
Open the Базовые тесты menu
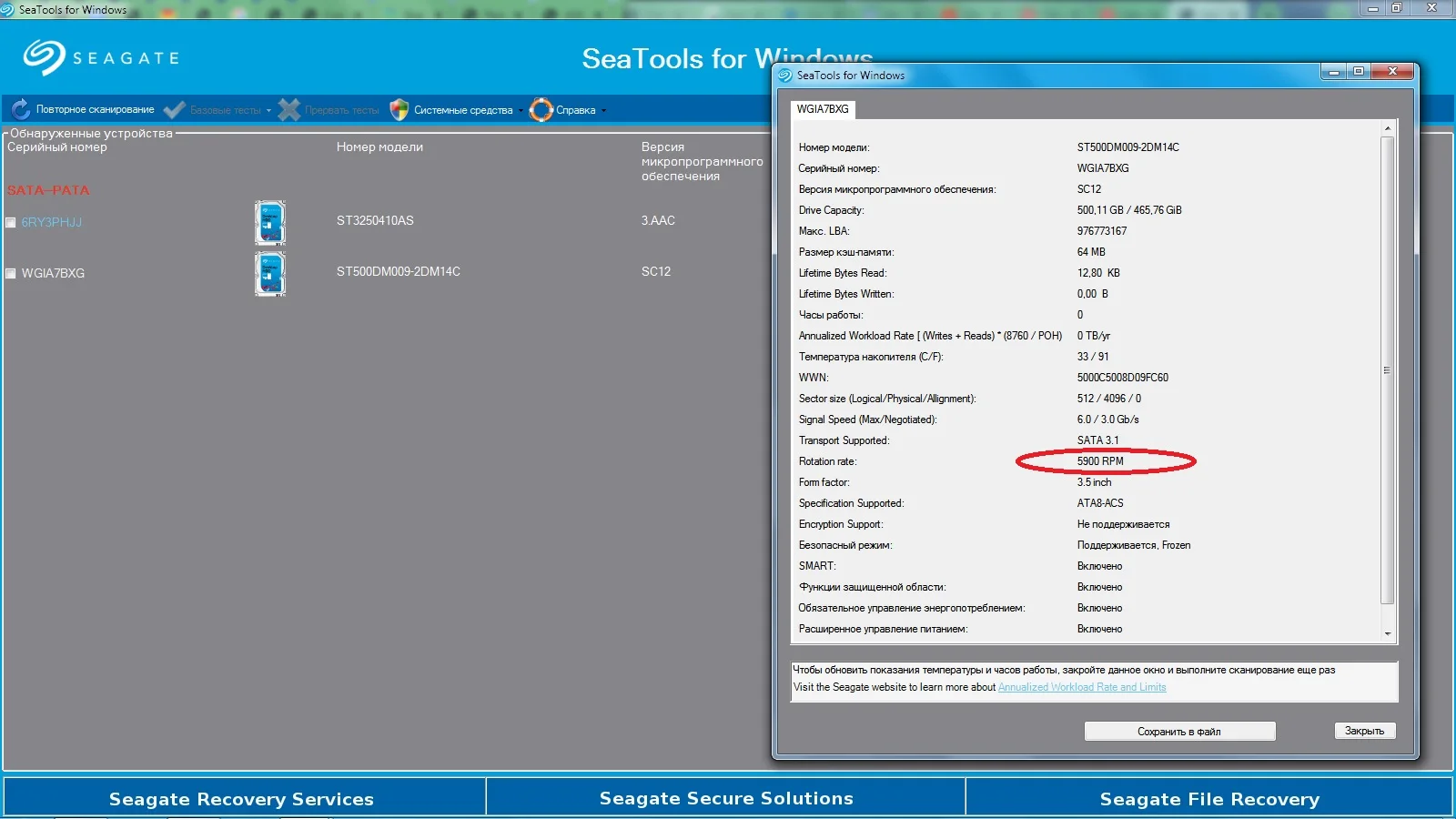click(226, 110)
